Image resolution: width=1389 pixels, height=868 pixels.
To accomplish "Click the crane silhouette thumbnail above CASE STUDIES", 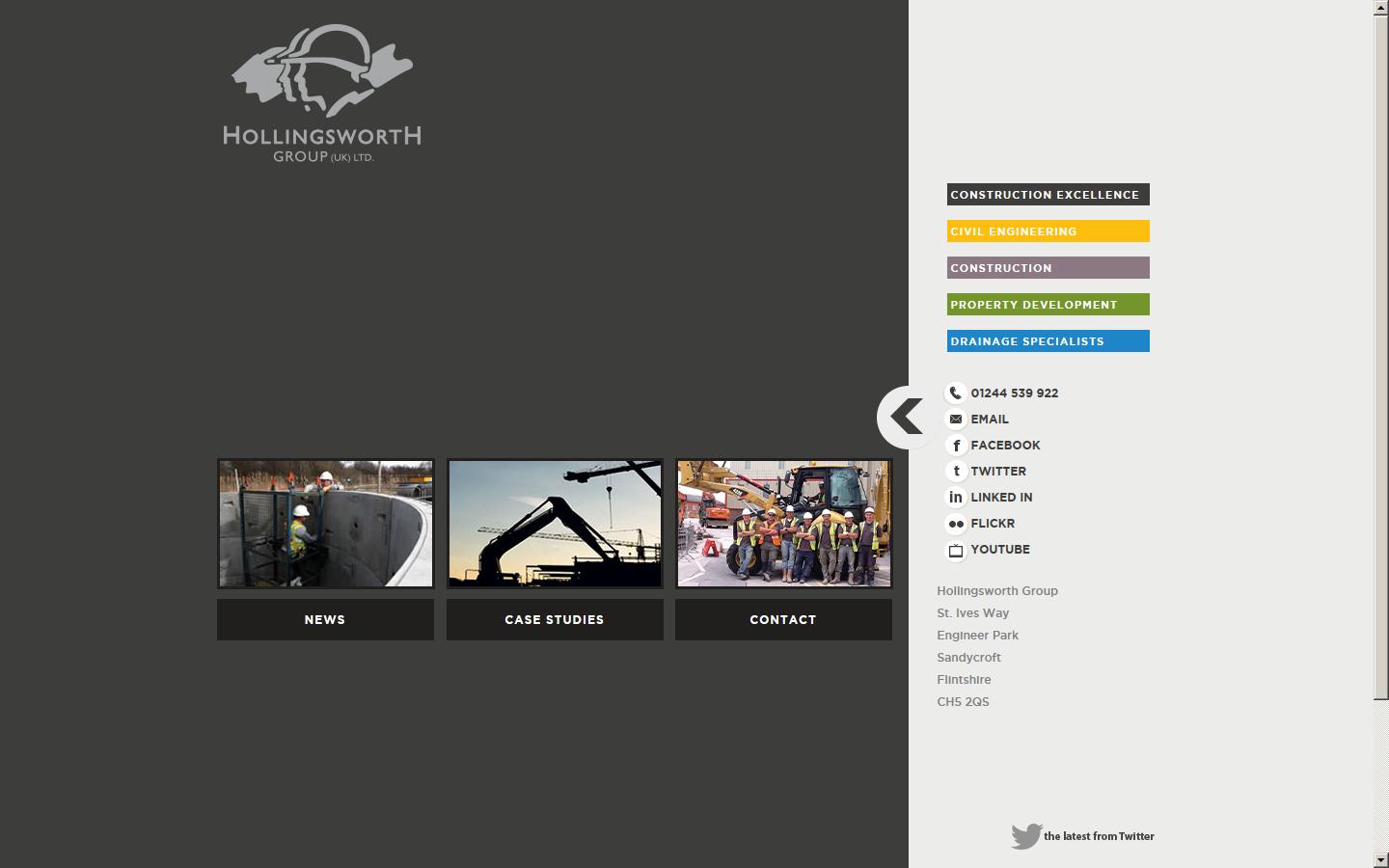I will point(554,523).
